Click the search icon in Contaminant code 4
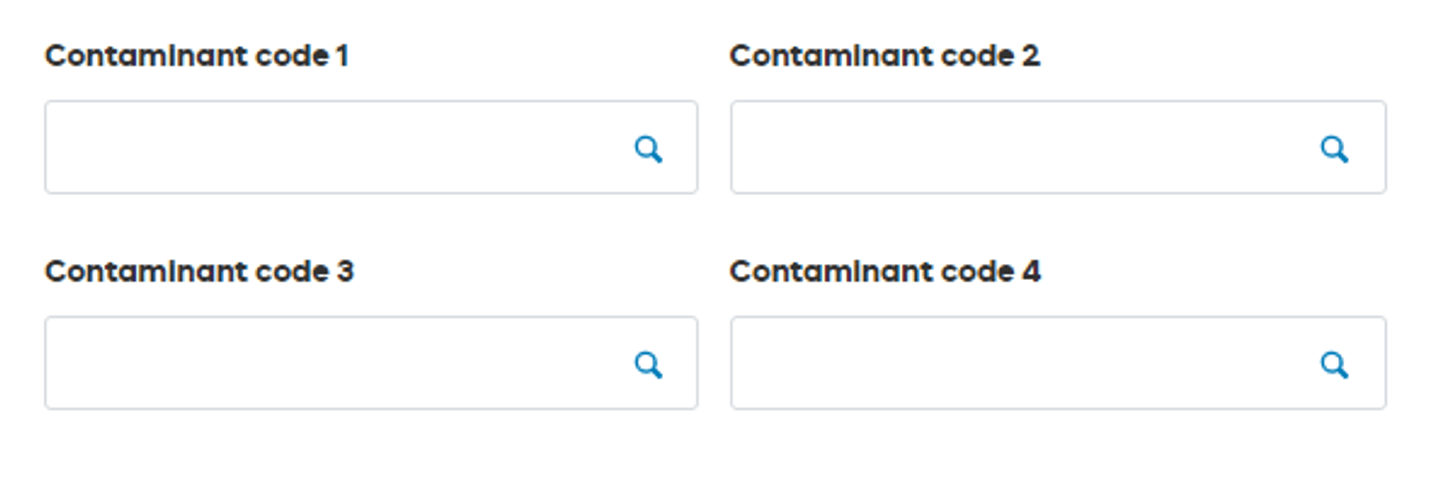Image resolution: width=1440 pixels, height=482 pixels. [1334, 365]
